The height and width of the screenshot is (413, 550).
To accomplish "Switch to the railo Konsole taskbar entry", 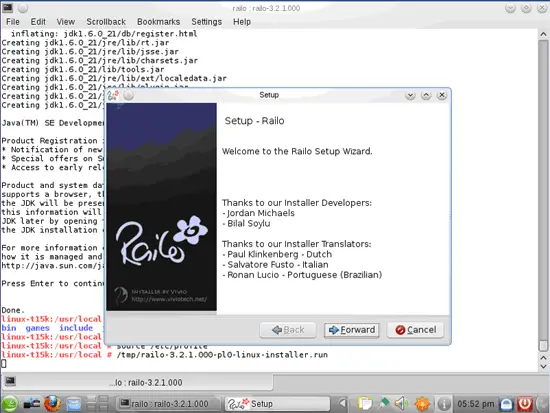I will (168, 404).
